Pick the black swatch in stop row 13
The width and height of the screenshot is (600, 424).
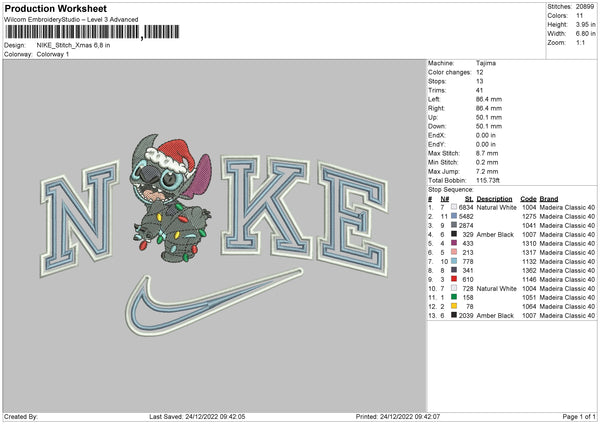454,315
